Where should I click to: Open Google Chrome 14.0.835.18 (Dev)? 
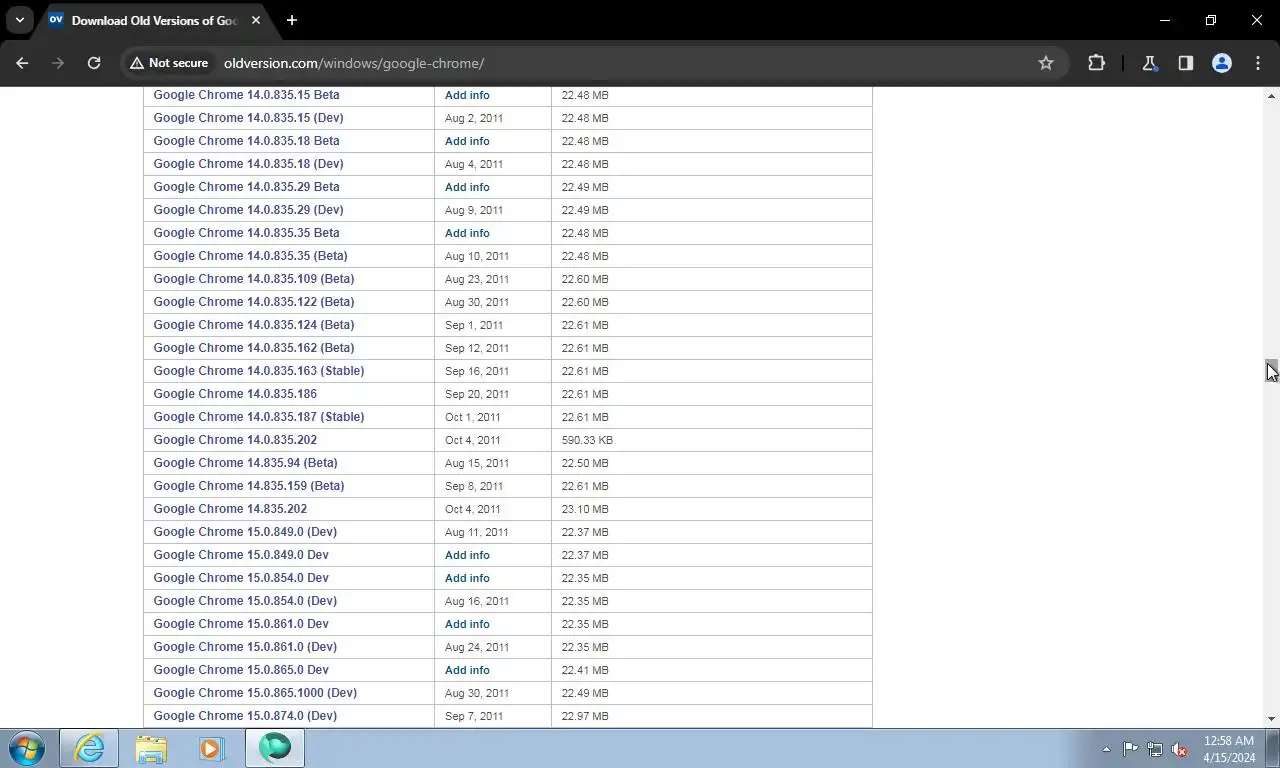pyautogui.click(x=248, y=164)
